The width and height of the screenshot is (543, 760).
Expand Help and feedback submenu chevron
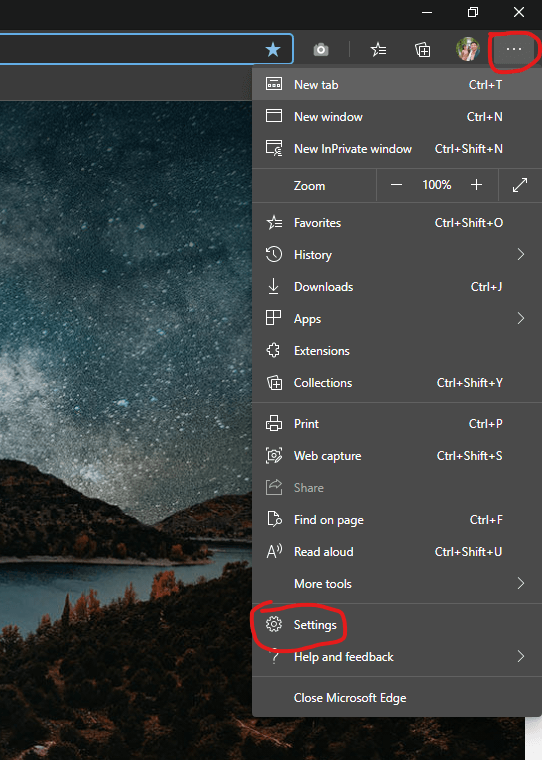(x=521, y=656)
